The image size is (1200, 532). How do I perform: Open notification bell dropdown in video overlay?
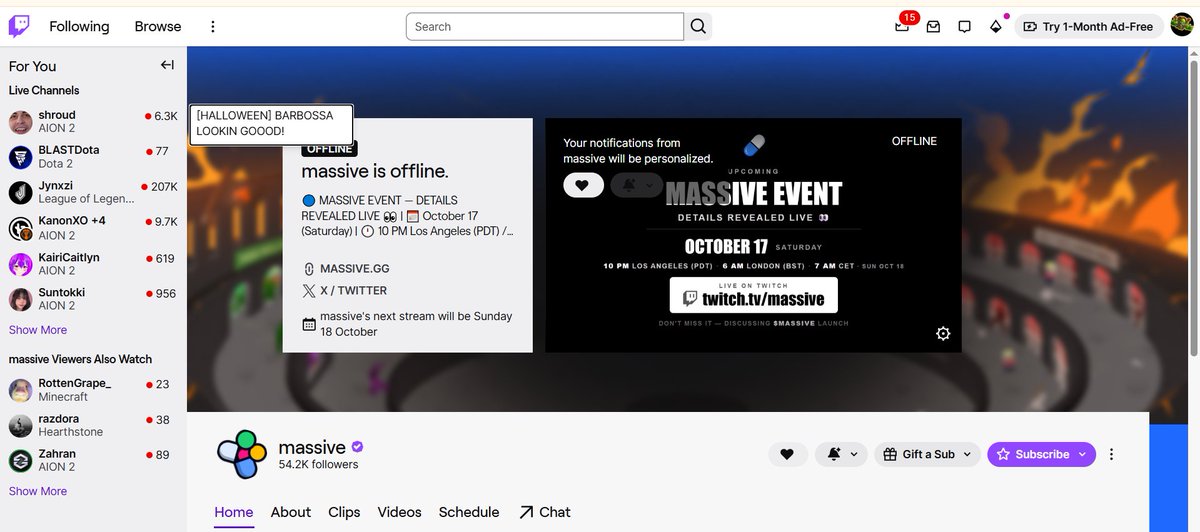tap(635, 185)
